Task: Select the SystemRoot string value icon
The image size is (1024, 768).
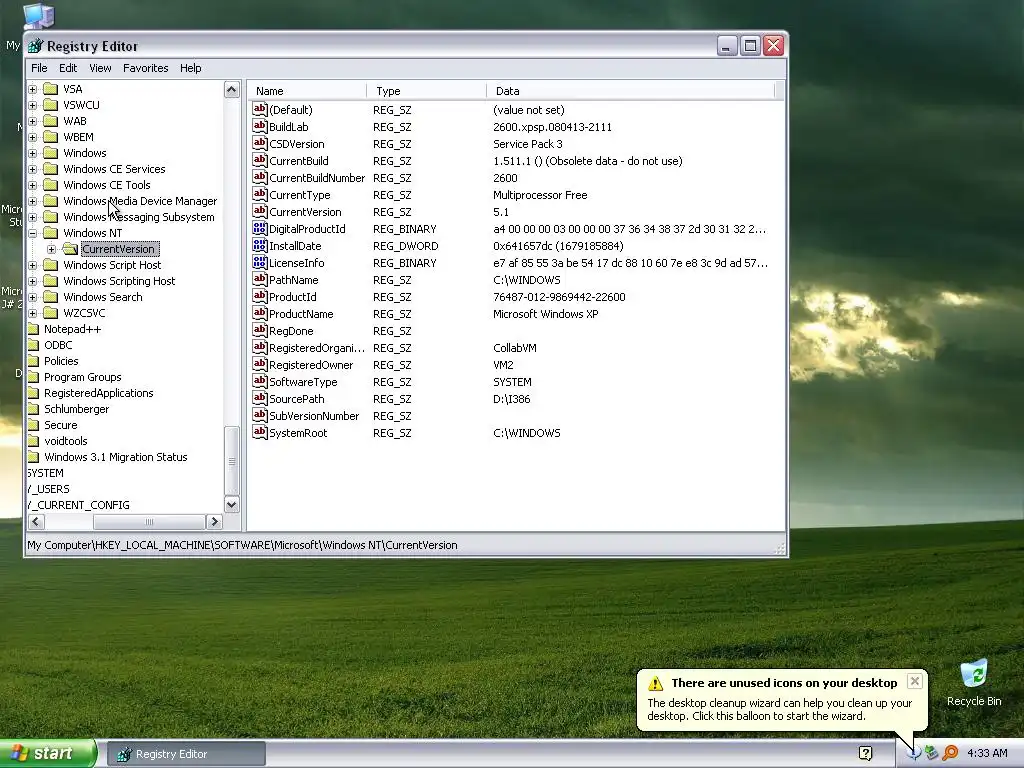Action: click(260, 432)
